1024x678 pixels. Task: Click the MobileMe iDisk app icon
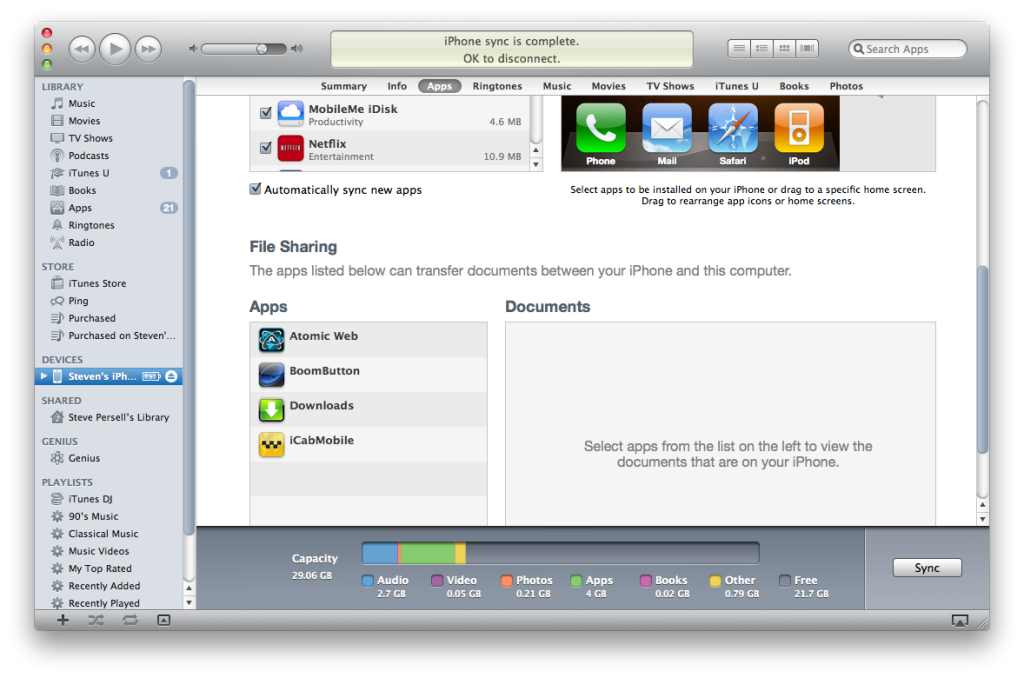tap(291, 114)
